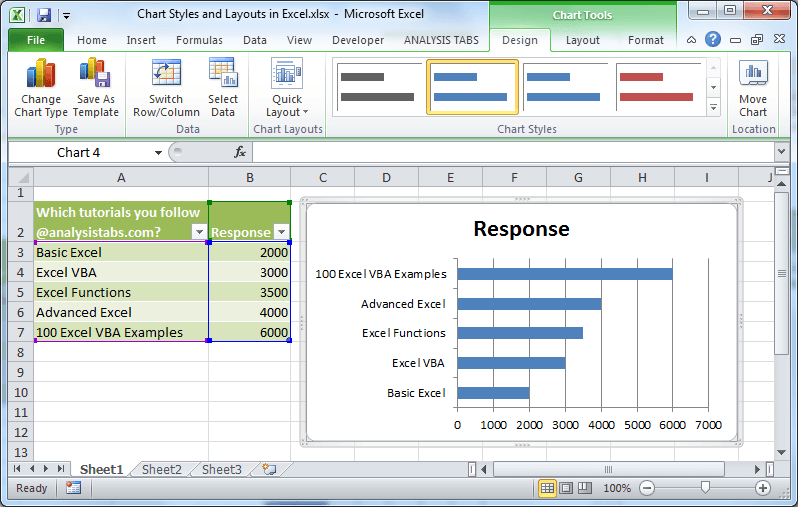The height and width of the screenshot is (507, 800).
Task: Open the Customize Quick Access Toolbar arrow
Action: pos(66,16)
